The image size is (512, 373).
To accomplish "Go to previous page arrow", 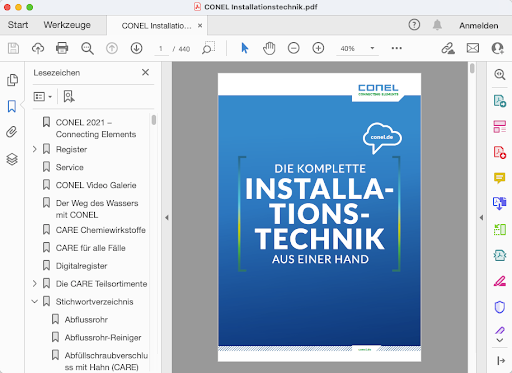I will click(112, 48).
